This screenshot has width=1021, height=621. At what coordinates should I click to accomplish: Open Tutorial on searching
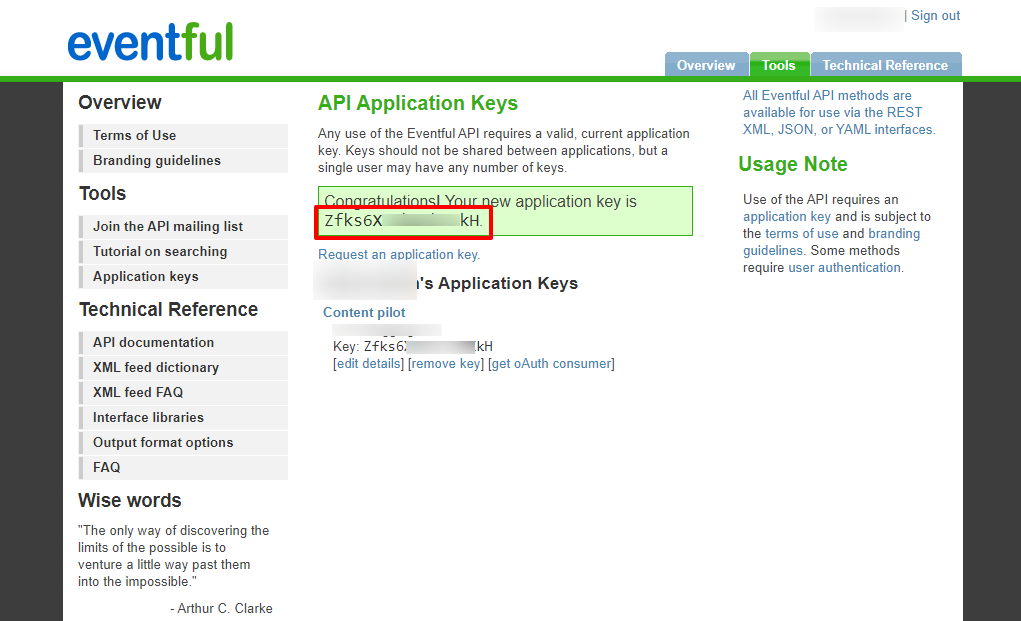(184, 252)
